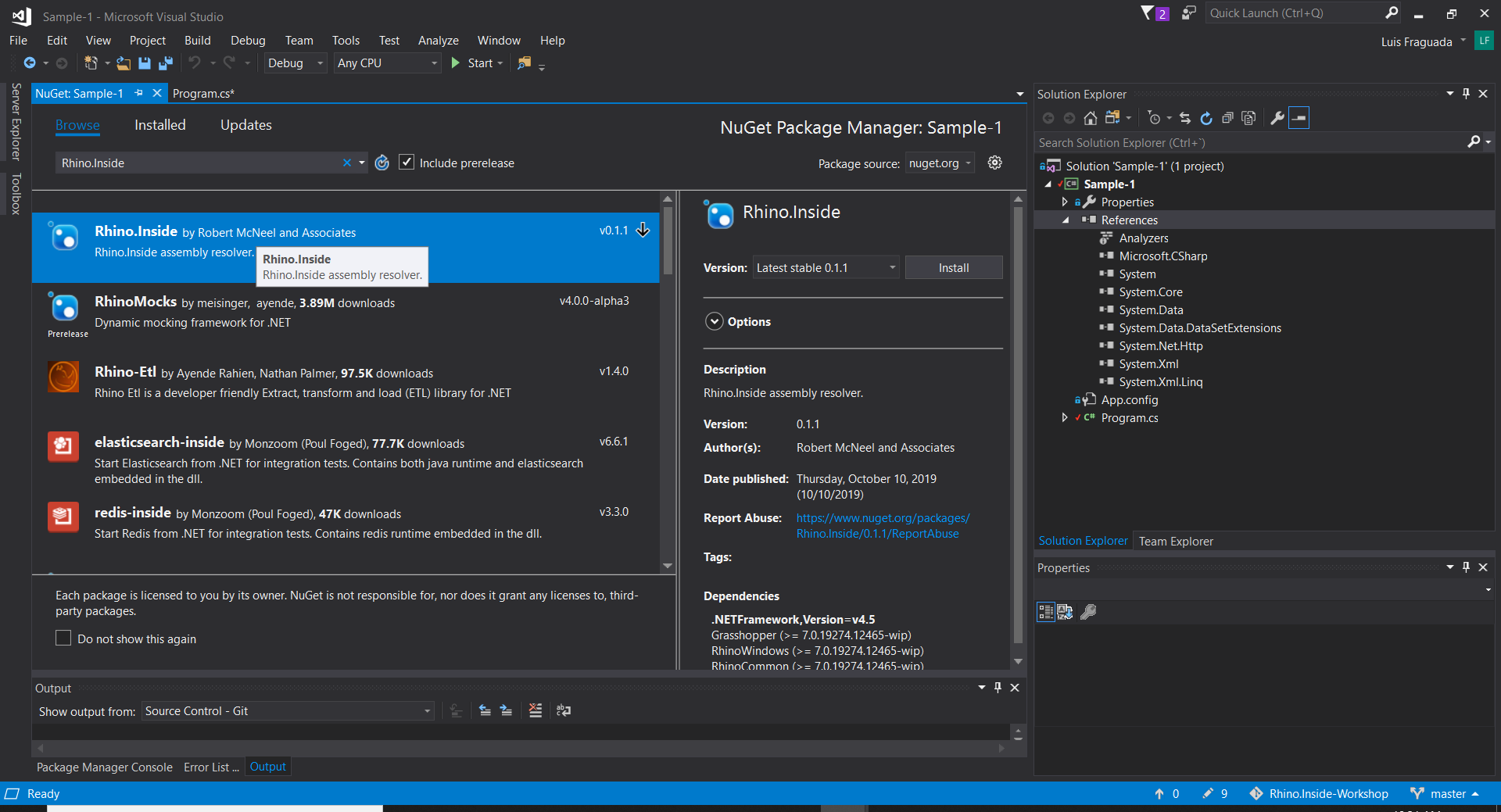Click Property Pages wrench in Properties panel
This screenshot has height=812, width=1501.
pos(1088,612)
